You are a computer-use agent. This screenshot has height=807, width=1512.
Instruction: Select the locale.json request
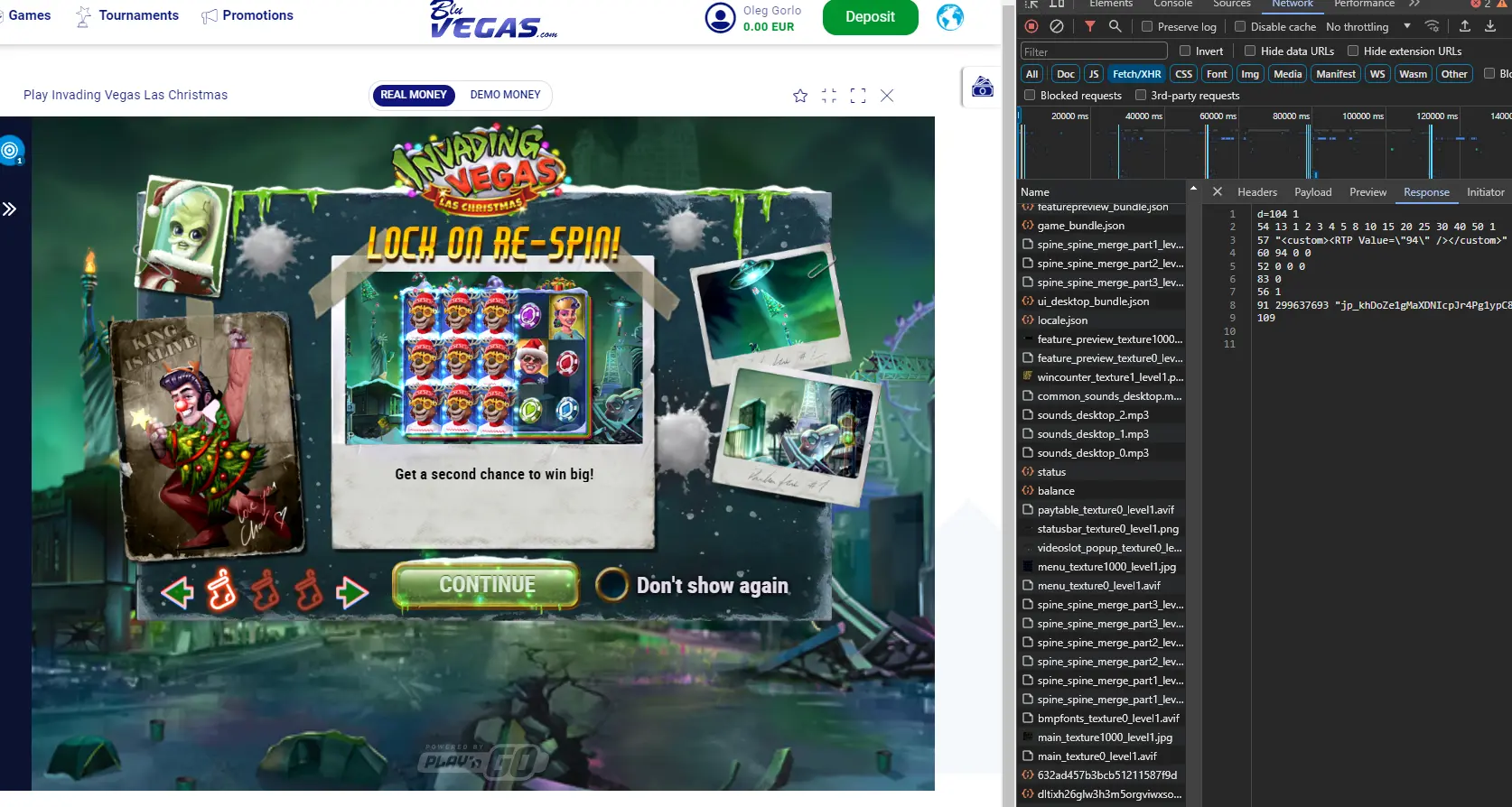click(1102, 320)
